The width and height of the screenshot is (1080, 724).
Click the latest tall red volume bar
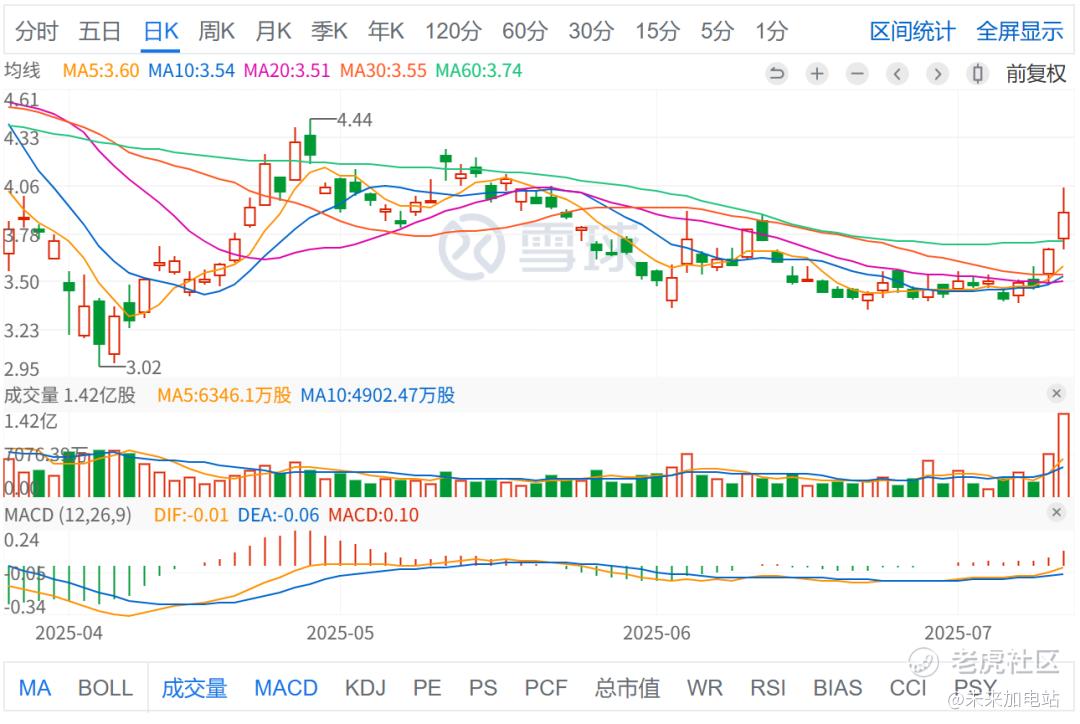[1063, 455]
